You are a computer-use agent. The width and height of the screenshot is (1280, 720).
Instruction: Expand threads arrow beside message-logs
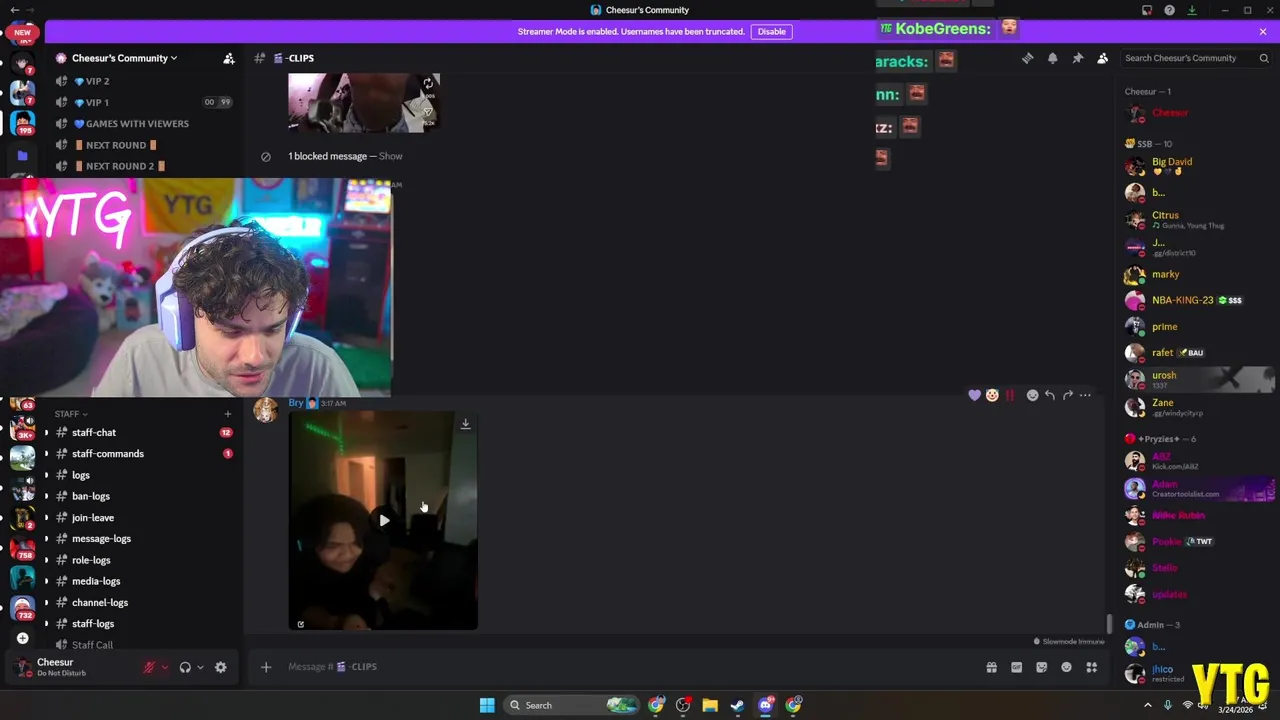click(x=46, y=539)
